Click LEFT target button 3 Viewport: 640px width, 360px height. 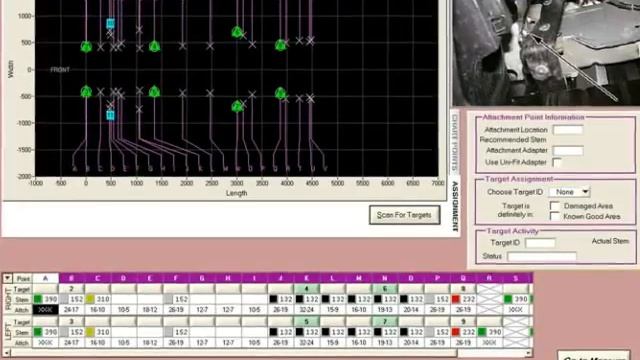[71, 322]
